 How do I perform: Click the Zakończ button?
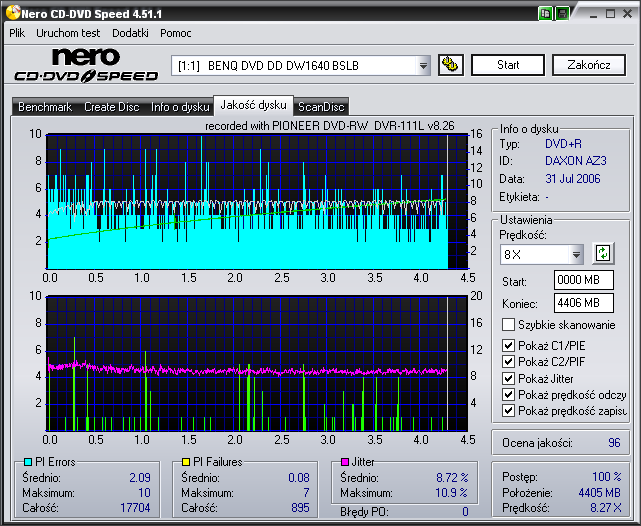click(589, 65)
